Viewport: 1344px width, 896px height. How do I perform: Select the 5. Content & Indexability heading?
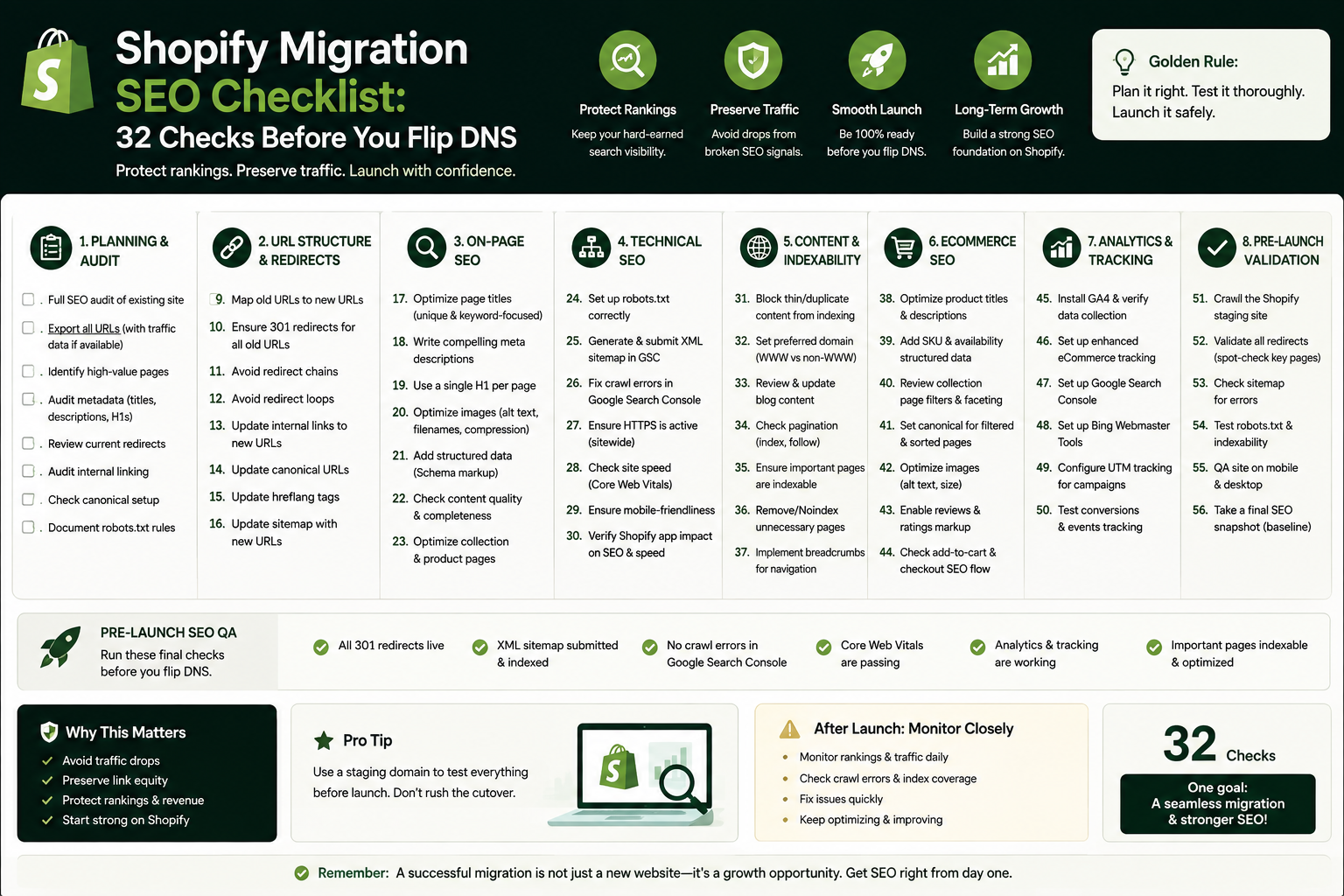[822, 250]
